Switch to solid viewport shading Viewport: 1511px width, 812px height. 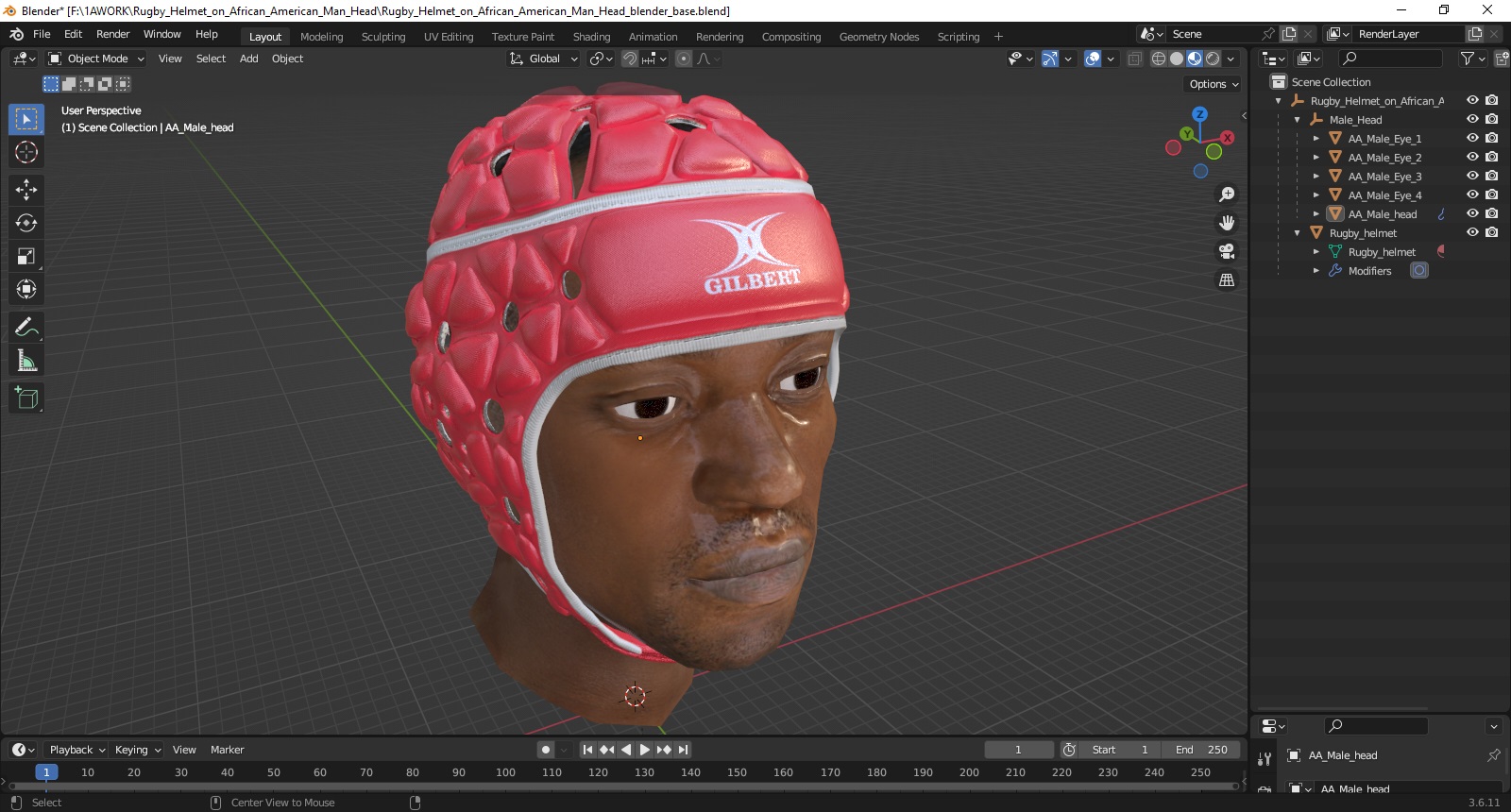(1176, 59)
